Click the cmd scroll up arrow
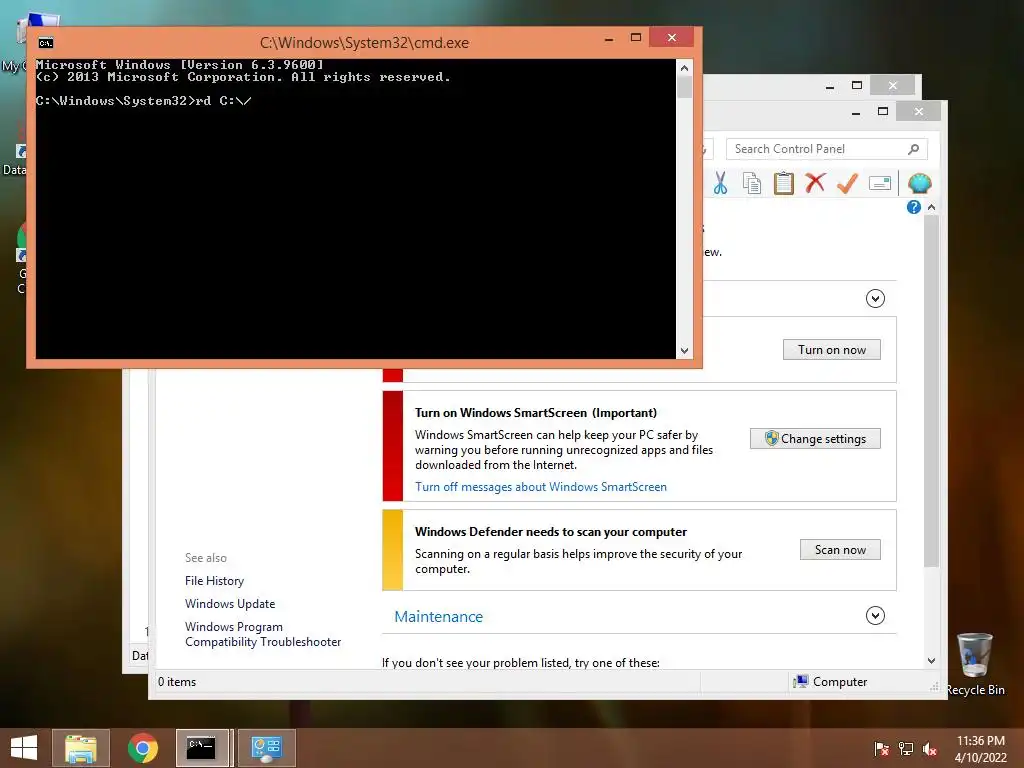This screenshot has height=768, width=1024. click(684, 68)
